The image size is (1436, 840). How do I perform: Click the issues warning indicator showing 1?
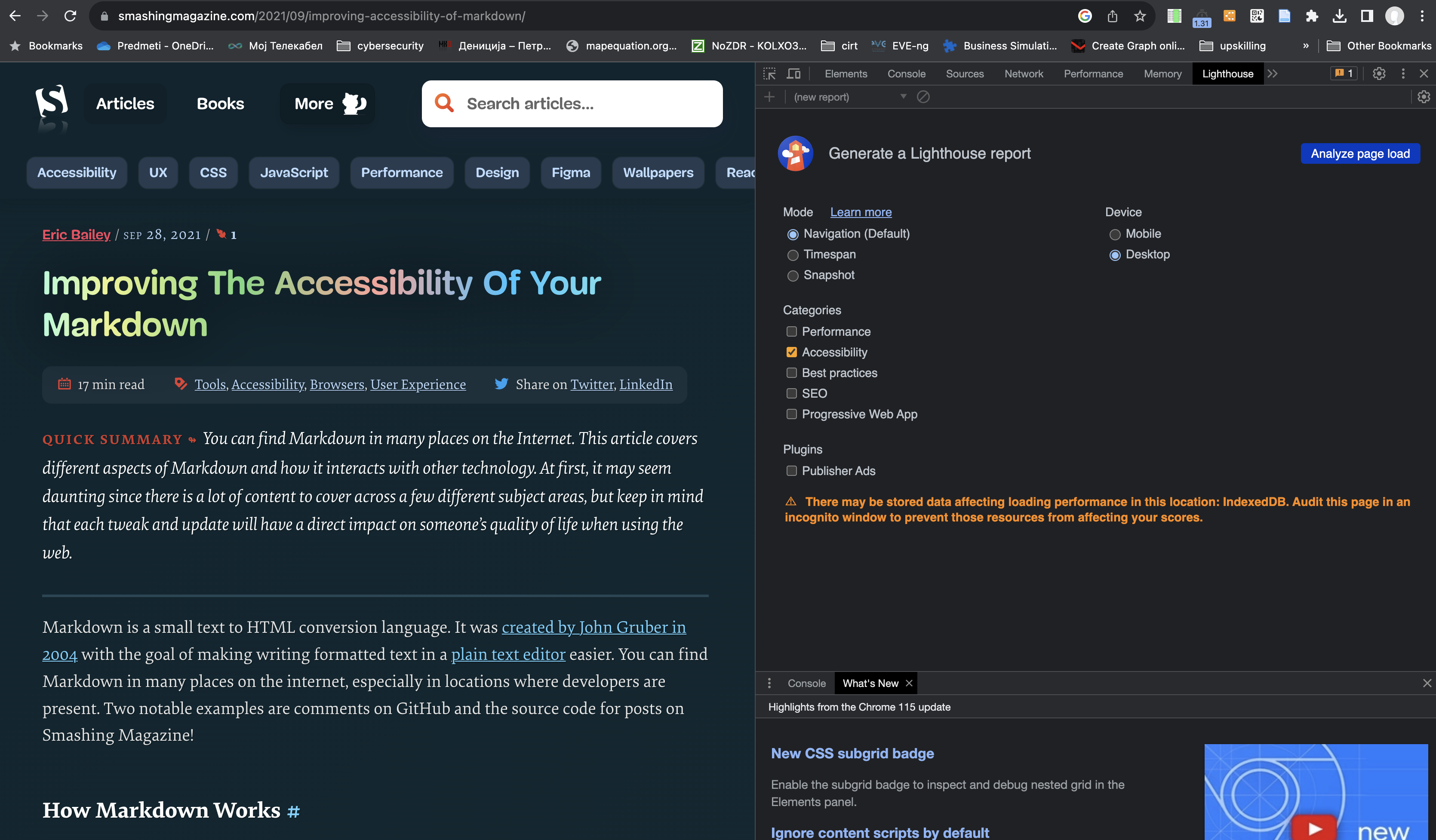pyautogui.click(x=1344, y=74)
